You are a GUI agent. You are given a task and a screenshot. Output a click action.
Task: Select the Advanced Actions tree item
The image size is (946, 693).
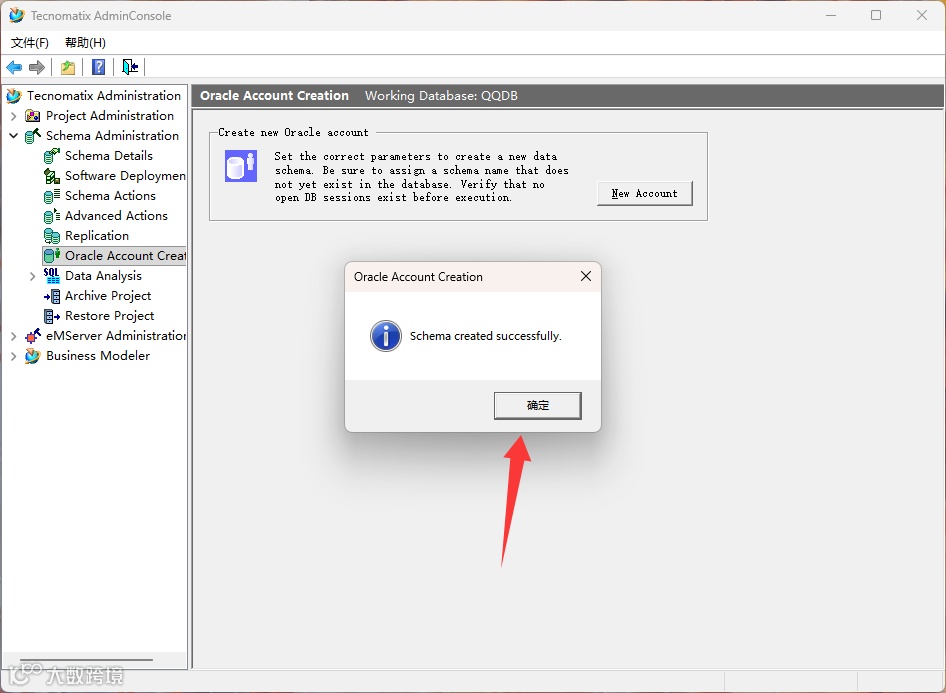click(116, 216)
